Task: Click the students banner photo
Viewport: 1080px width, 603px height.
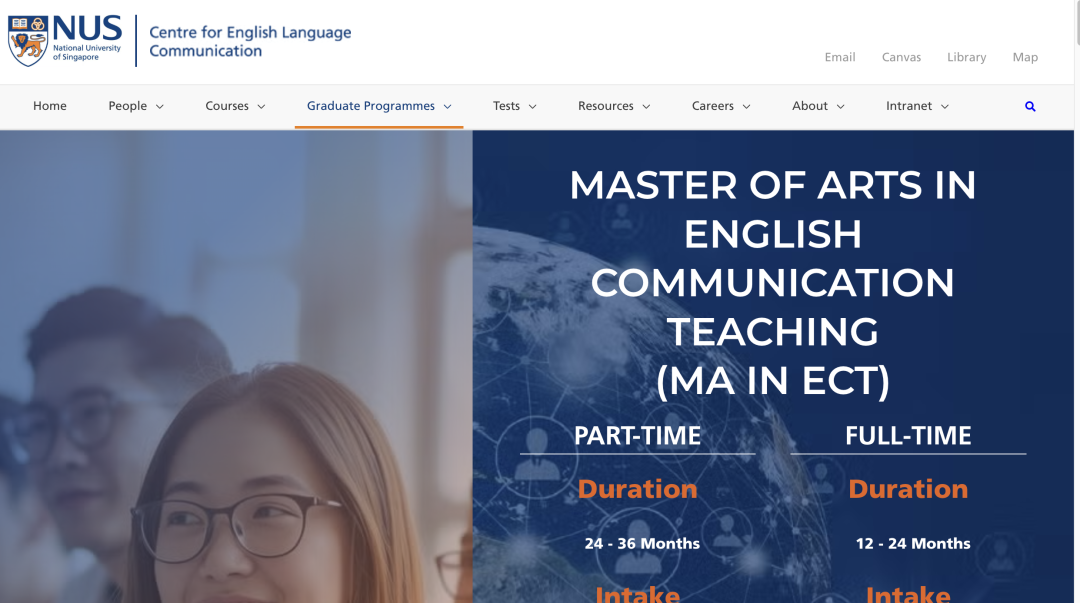Action: [236, 367]
